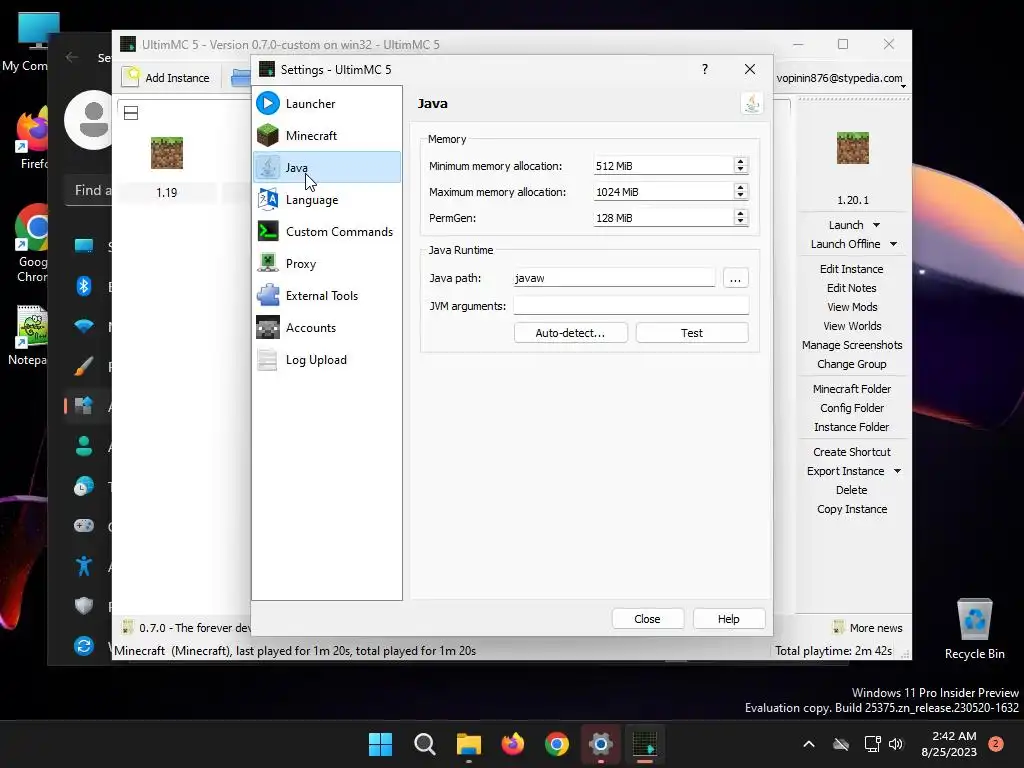Increase maximum memory allocation with up arrow
The image size is (1024, 768).
click(x=740, y=188)
